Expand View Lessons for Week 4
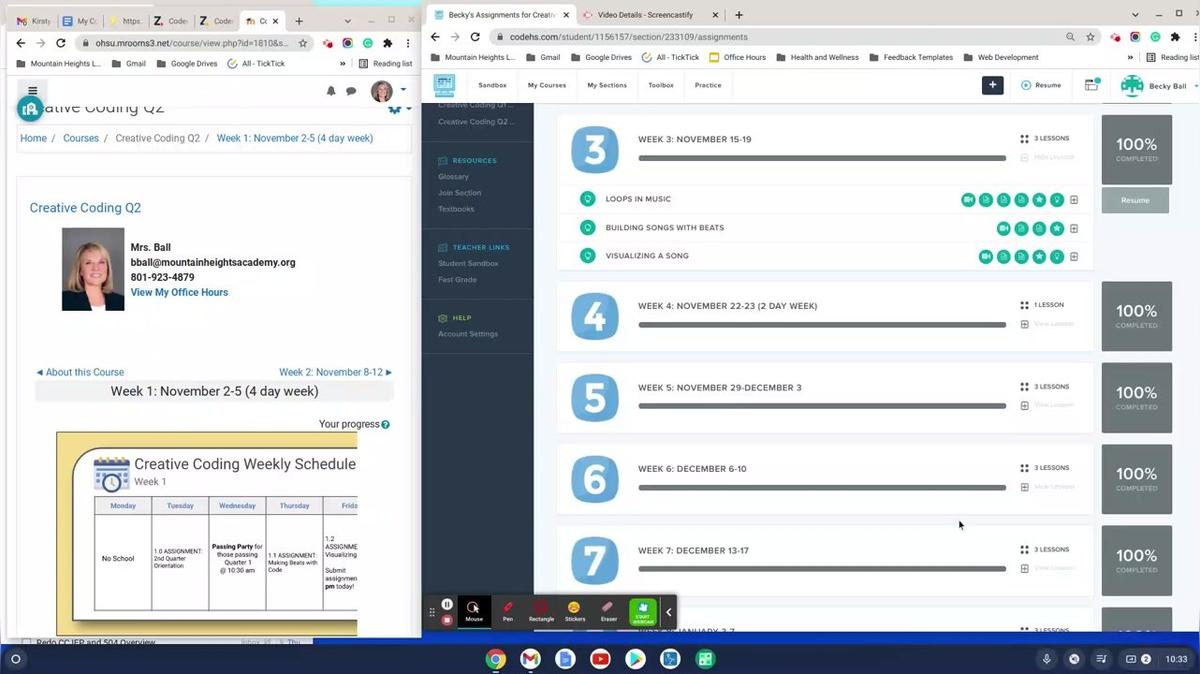 point(1047,324)
